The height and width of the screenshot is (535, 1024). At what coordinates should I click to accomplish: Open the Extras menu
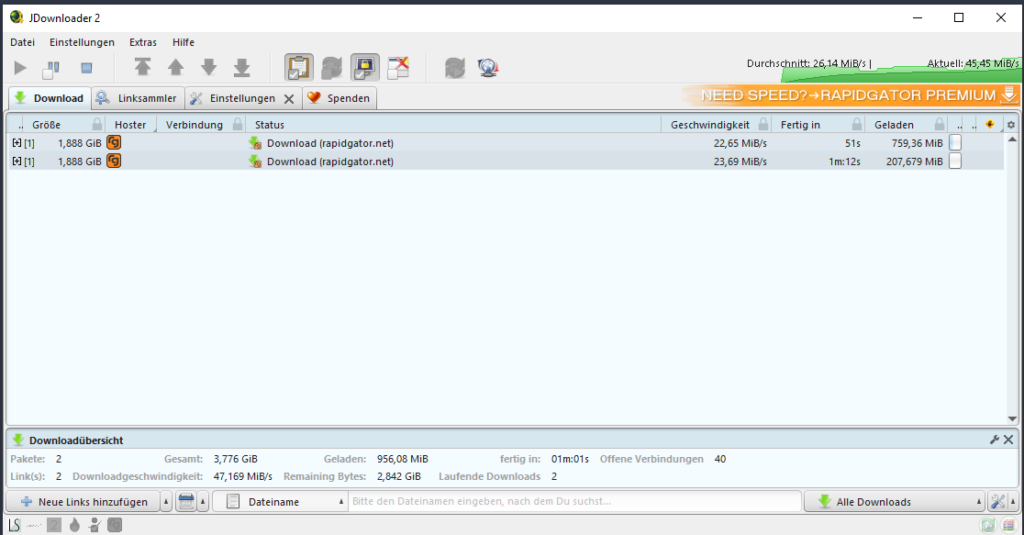click(143, 42)
